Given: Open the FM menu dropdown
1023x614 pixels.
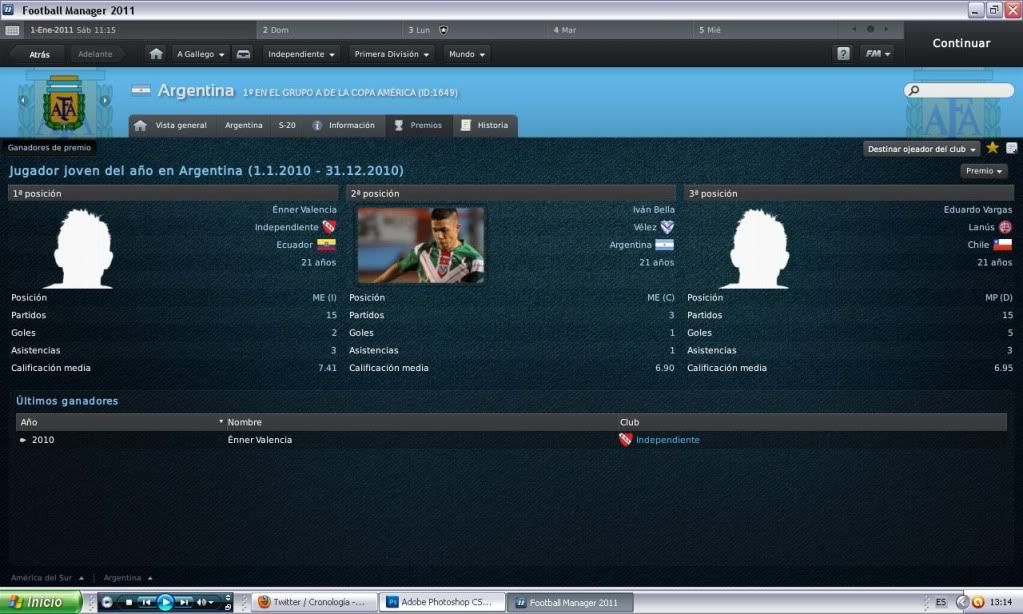Looking at the screenshot, I should [x=878, y=54].
